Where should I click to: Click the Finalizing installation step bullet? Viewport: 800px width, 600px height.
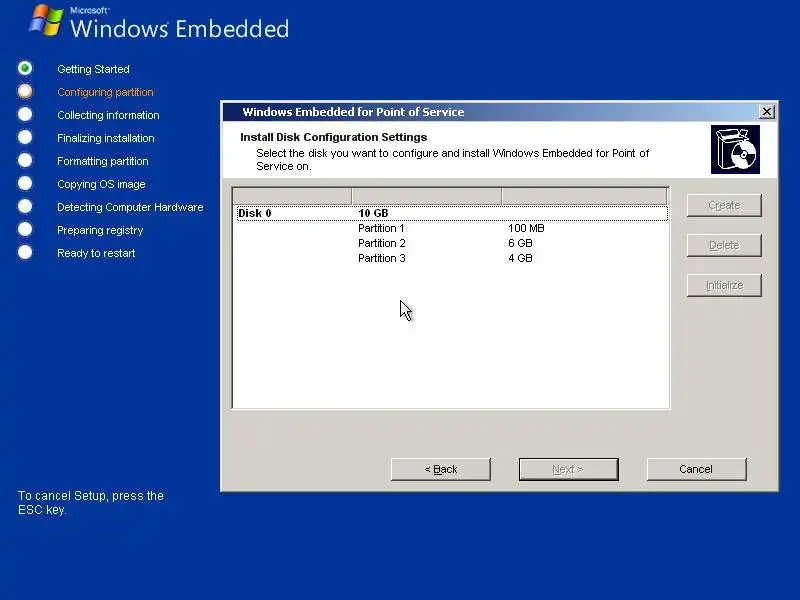tap(24, 137)
